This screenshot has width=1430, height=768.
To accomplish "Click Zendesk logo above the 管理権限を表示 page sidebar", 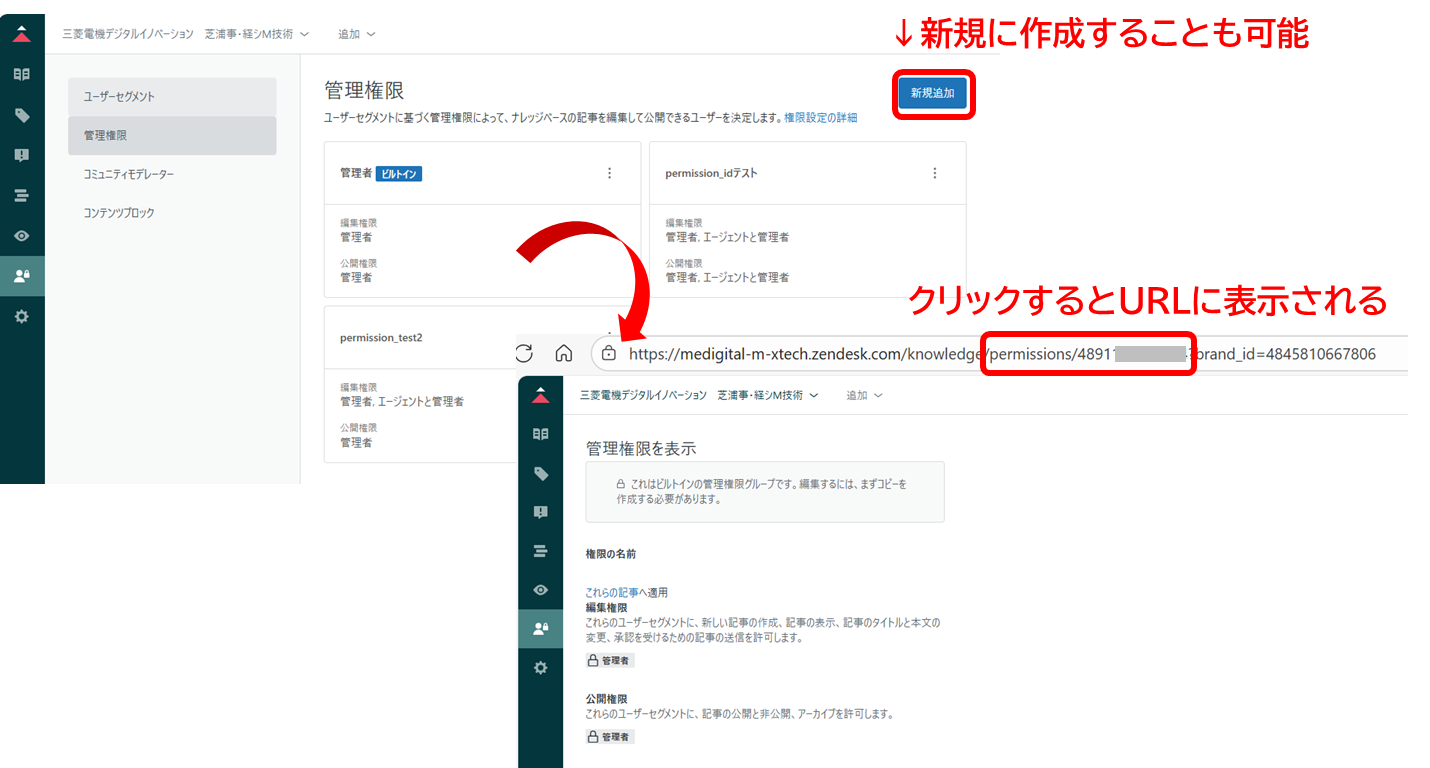I will [x=541, y=396].
